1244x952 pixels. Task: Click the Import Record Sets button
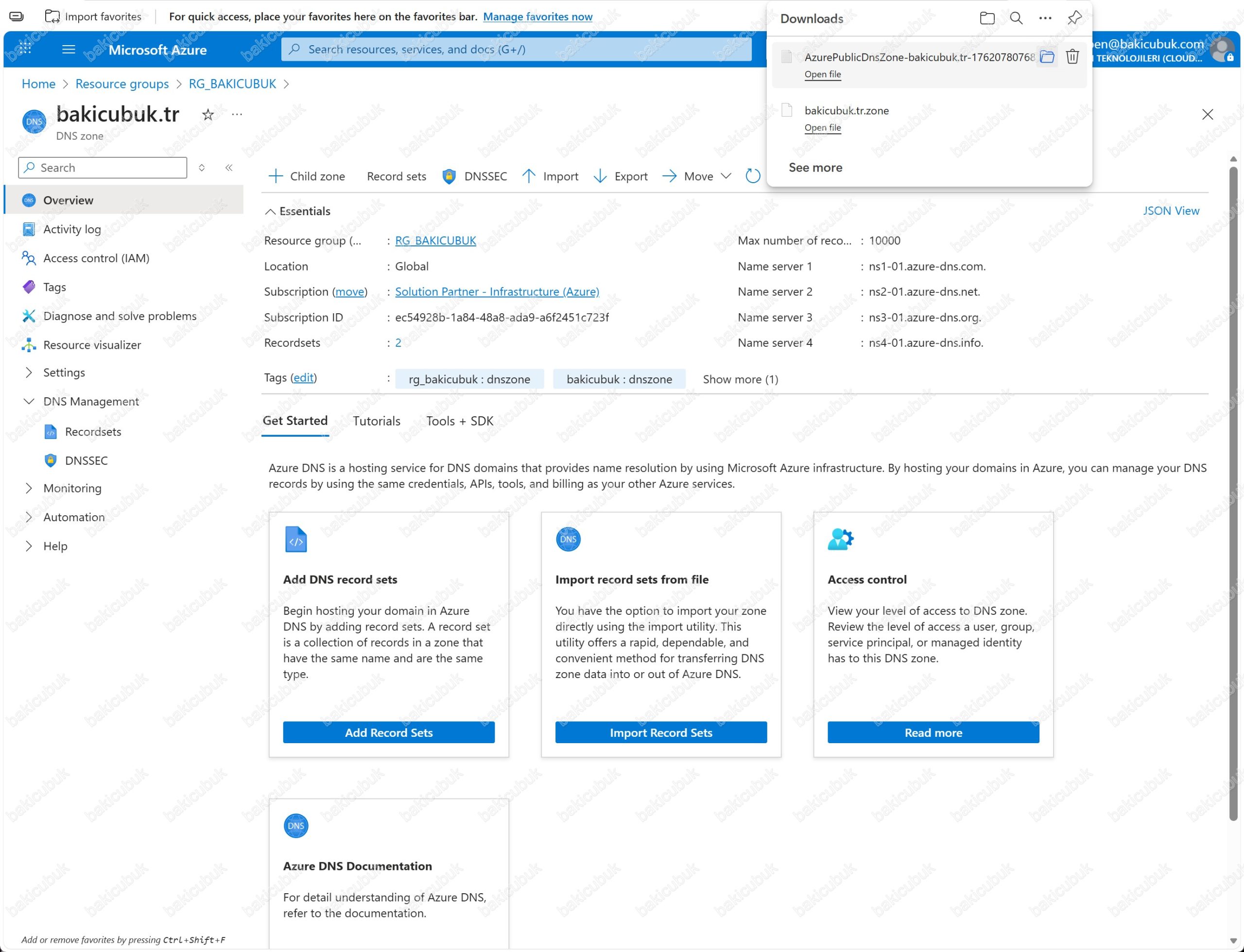[x=660, y=732]
